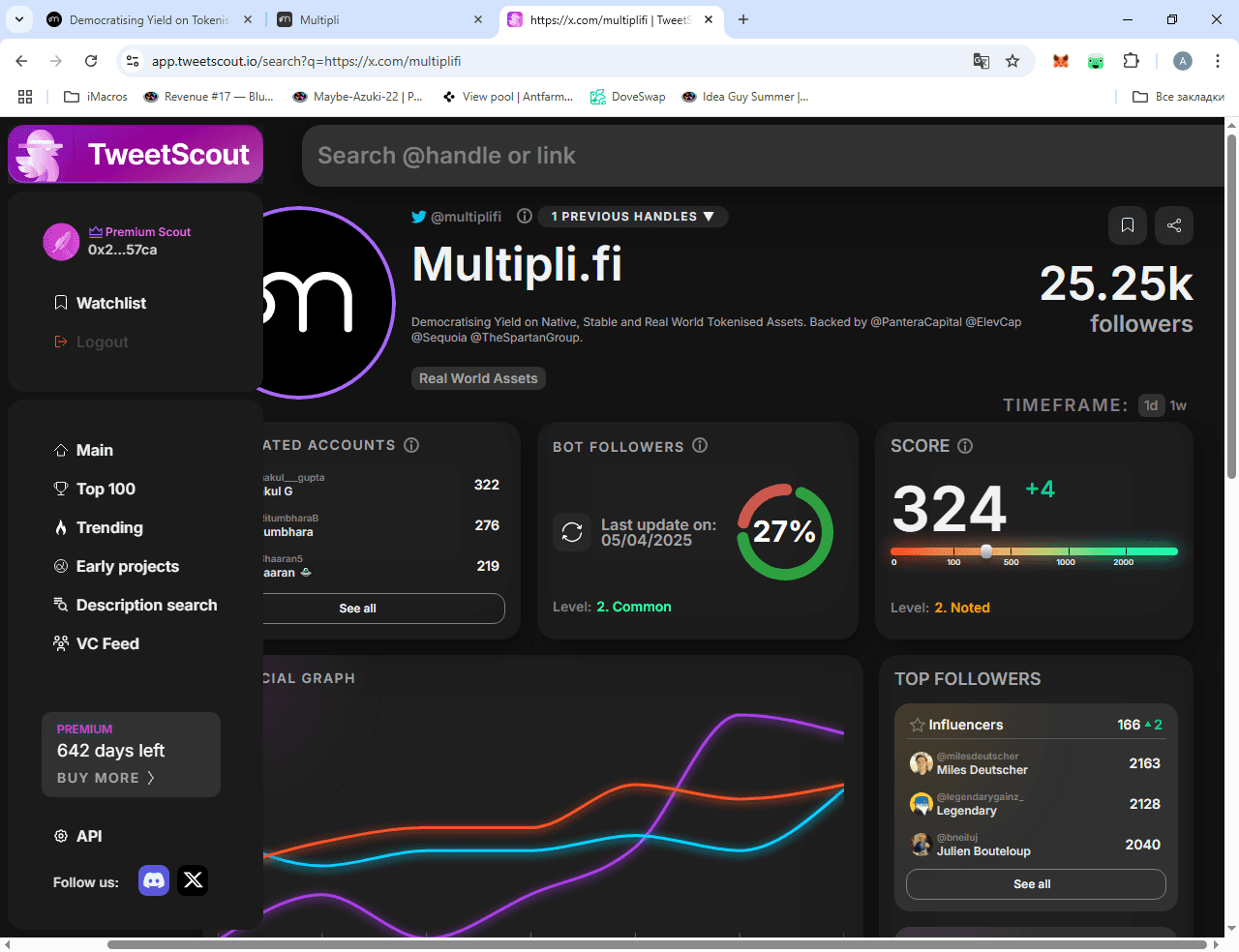Open Chrome profile avatar A
This screenshot has width=1239, height=952.
click(1183, 61)
